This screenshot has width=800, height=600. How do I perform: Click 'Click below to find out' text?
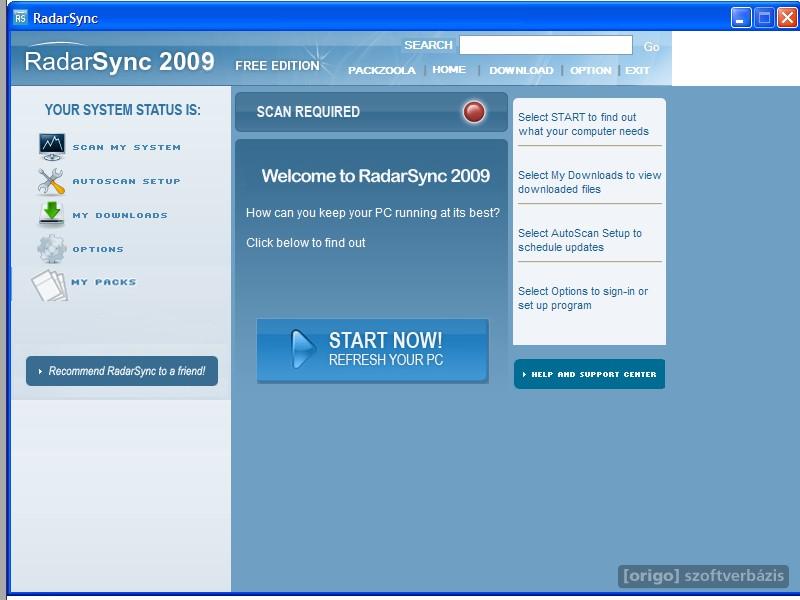coord(306,243)
